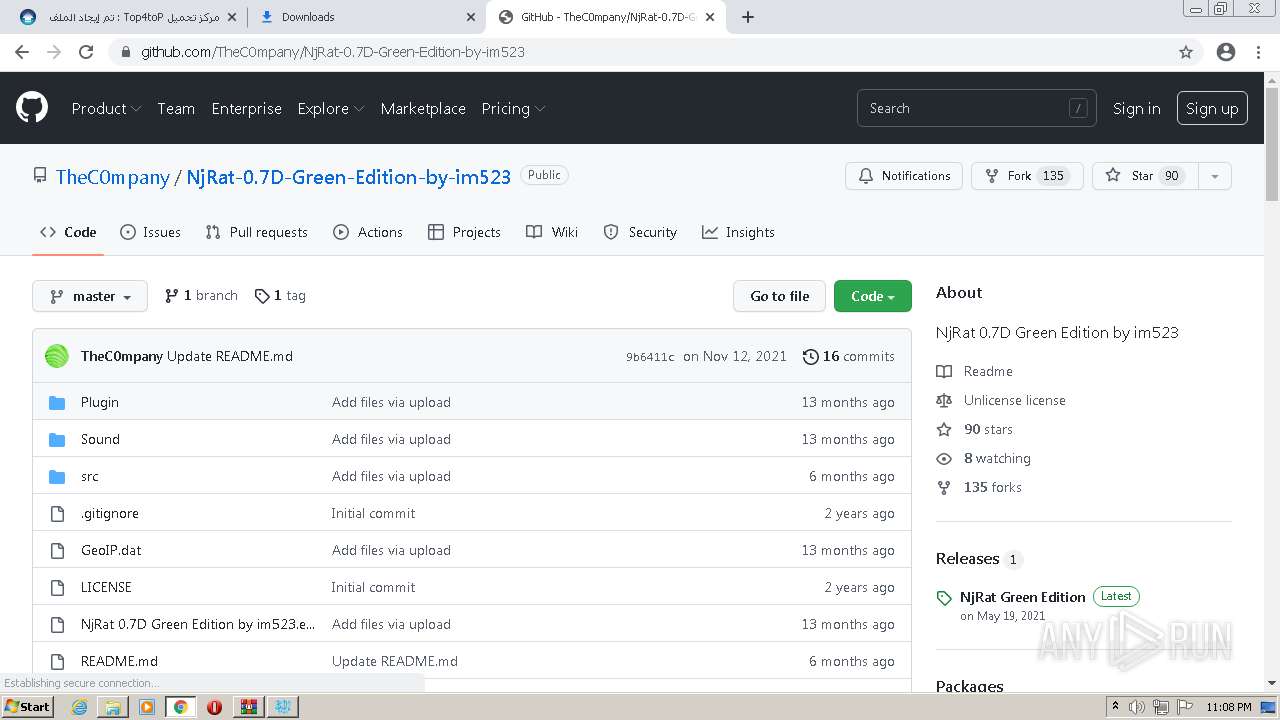This screenshot has height=720, width=1280.
Task: Click the Star button
Action: (1145, 176)
